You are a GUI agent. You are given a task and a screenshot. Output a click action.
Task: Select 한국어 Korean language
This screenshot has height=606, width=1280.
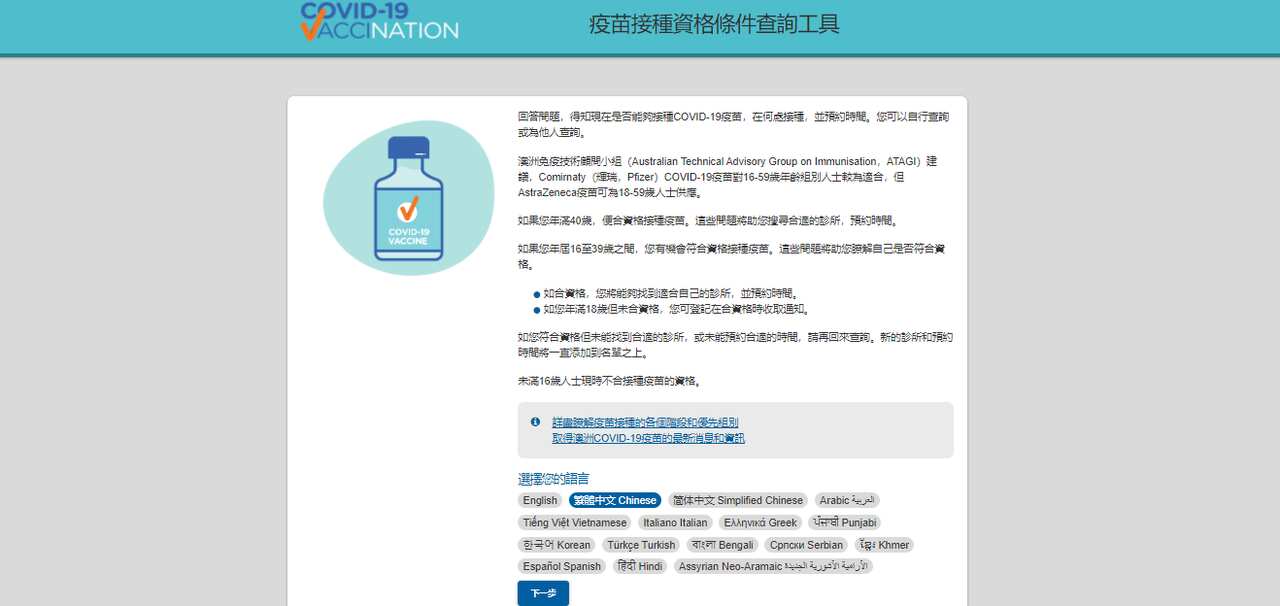click(555, 544)
